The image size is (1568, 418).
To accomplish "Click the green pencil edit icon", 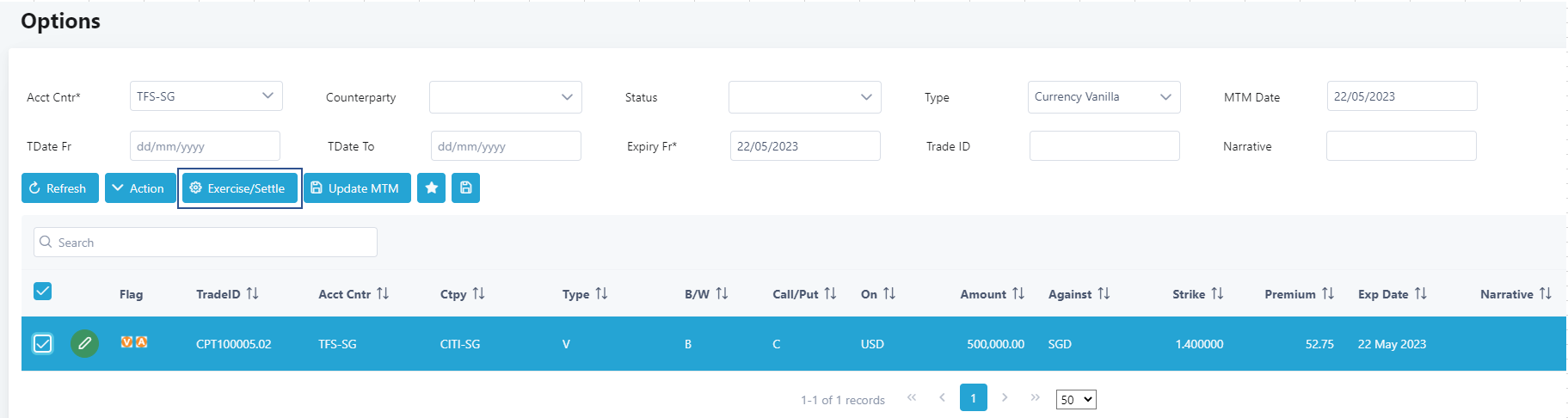I will (x=84, y=344).
